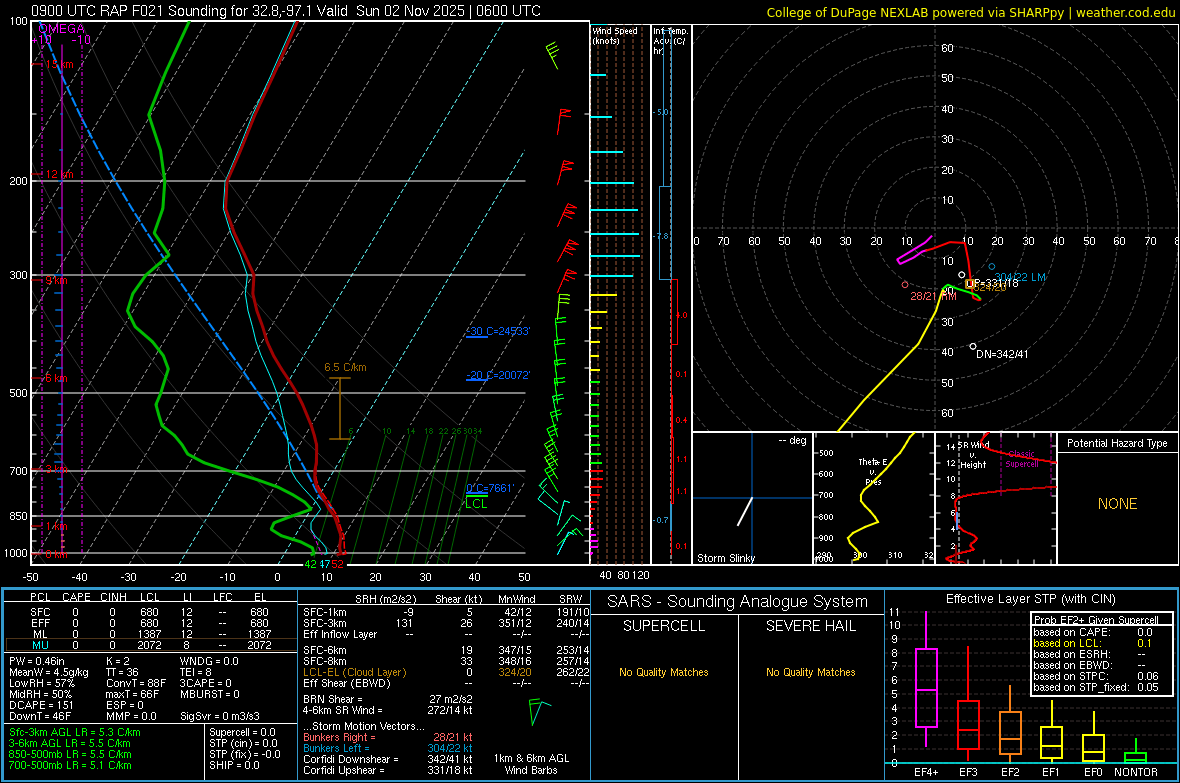The width and height of the screenshot is (1180, 783).
Task: Click the "DownT = 46F" value
Action: coord(40,716)
